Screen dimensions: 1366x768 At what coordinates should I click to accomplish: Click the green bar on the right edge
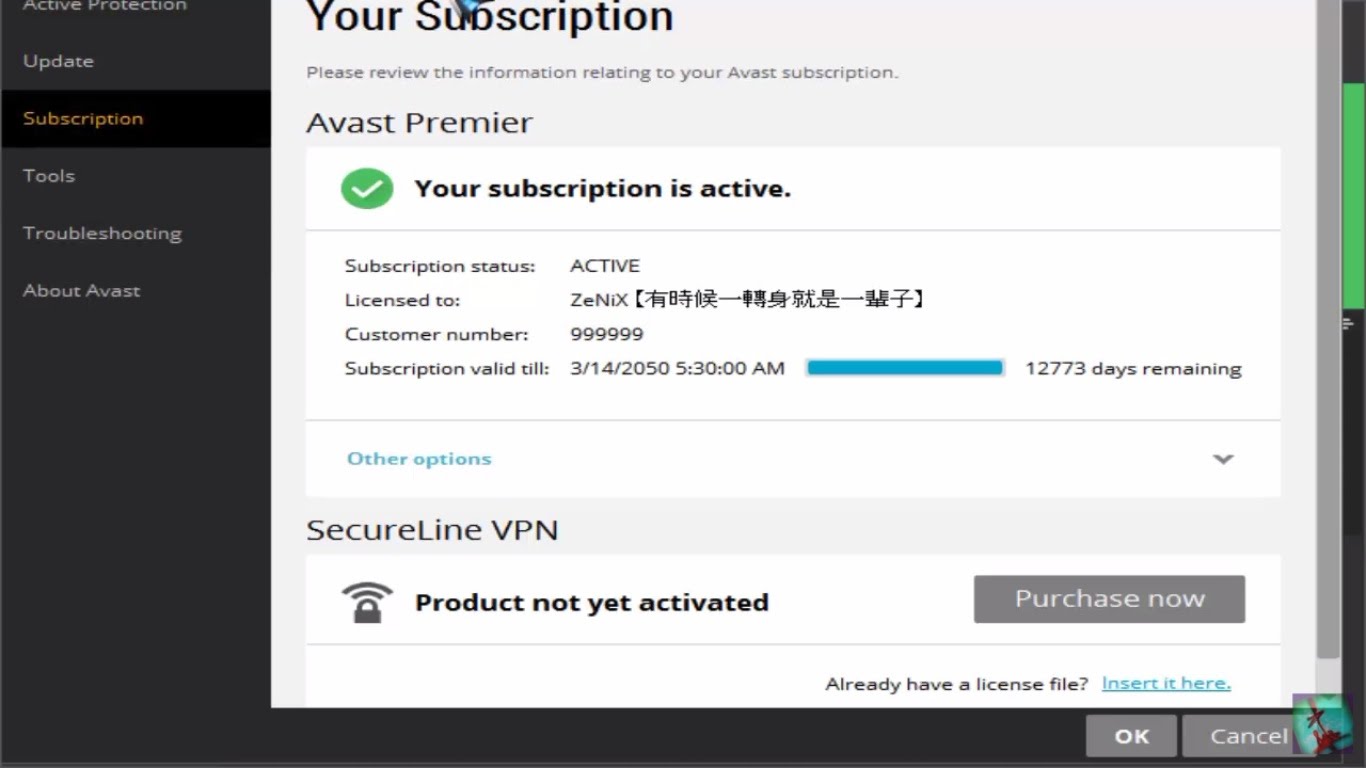click(1354, 200)
